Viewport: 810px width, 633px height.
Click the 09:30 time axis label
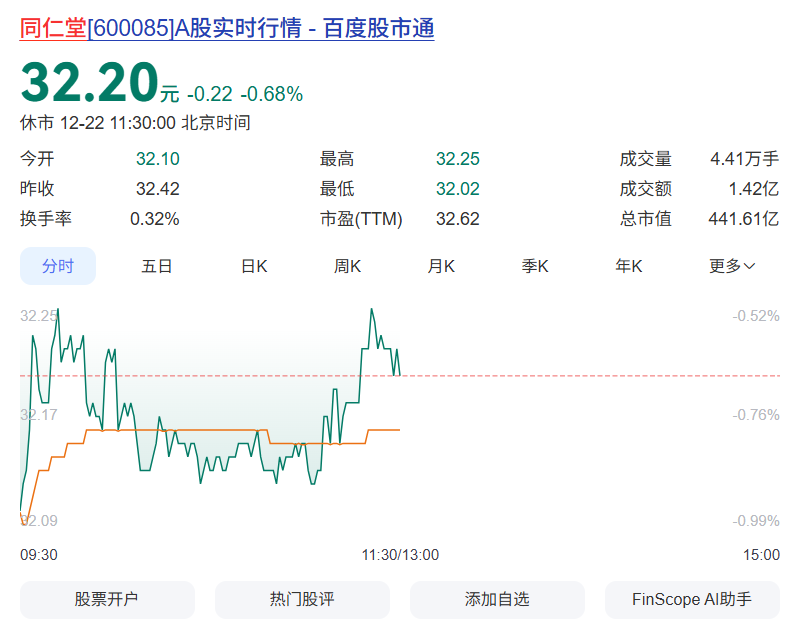click(x=39, y=555)
